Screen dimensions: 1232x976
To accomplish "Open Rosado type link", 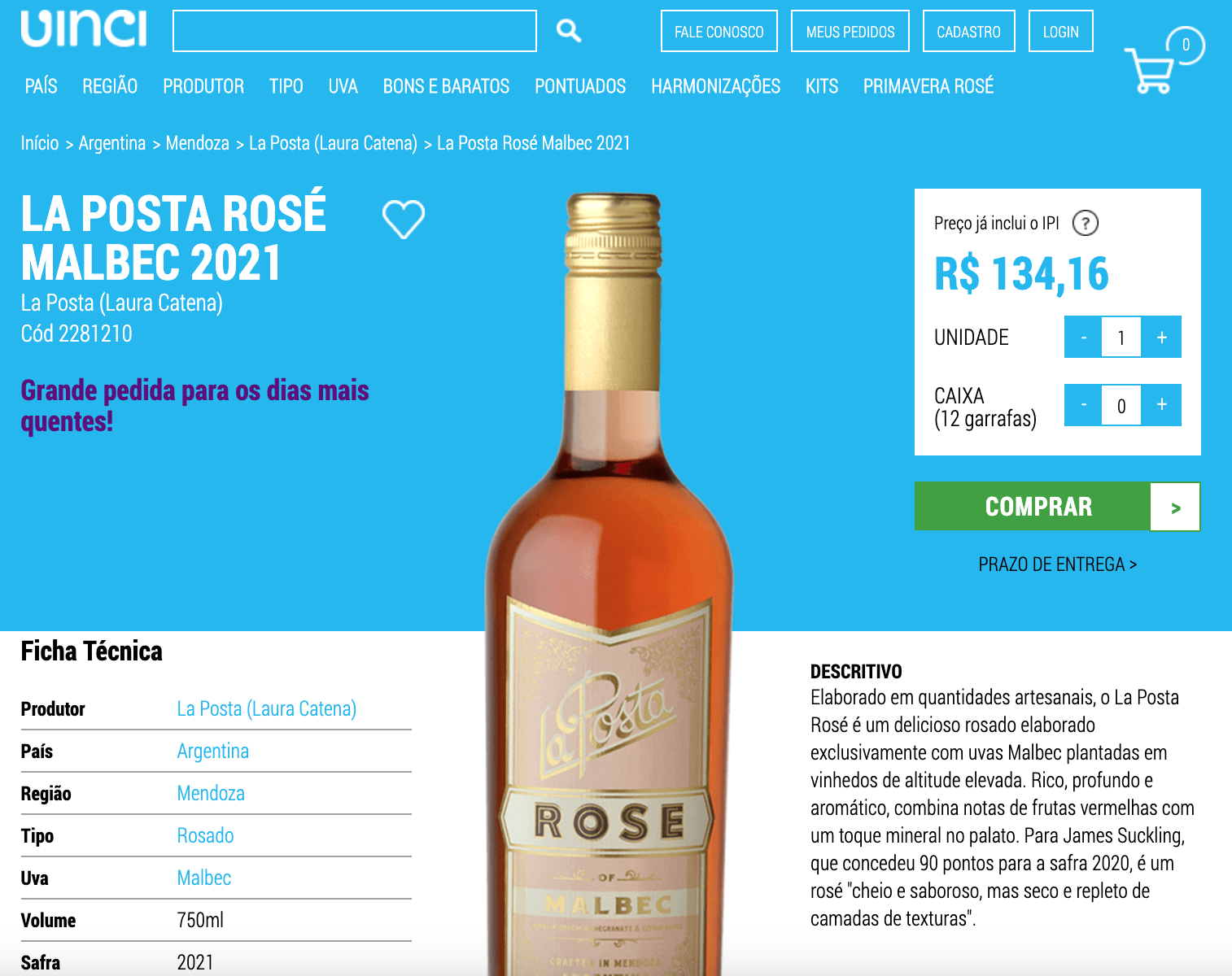I will 205,836.
